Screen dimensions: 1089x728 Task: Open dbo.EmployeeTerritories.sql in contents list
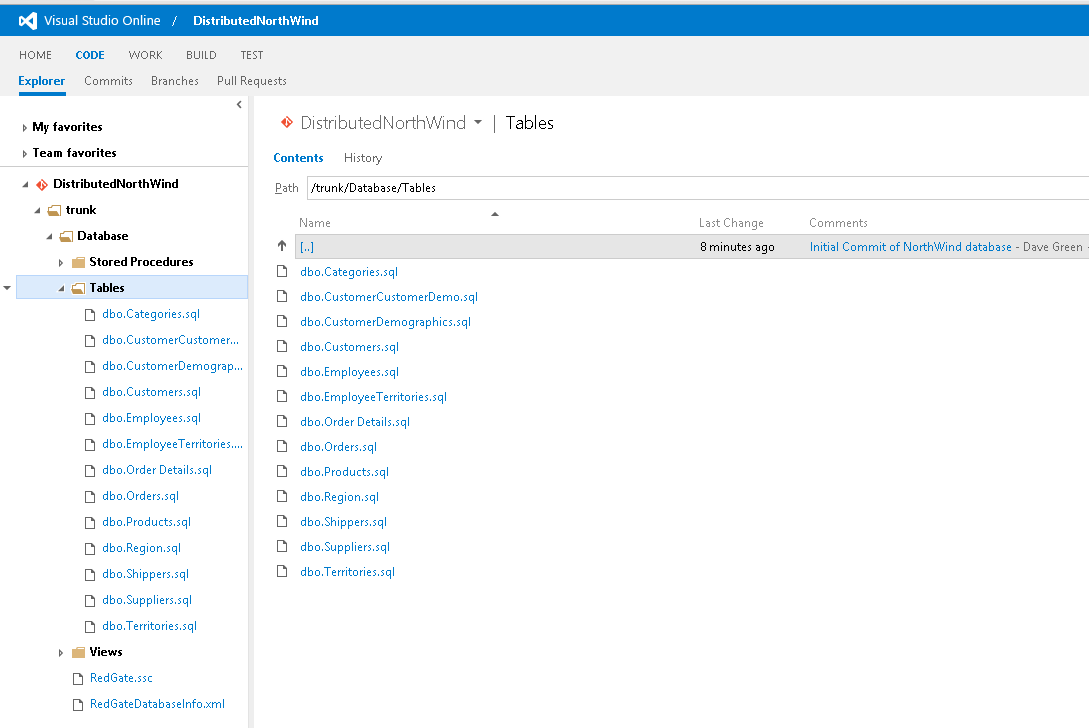(374, 397)
